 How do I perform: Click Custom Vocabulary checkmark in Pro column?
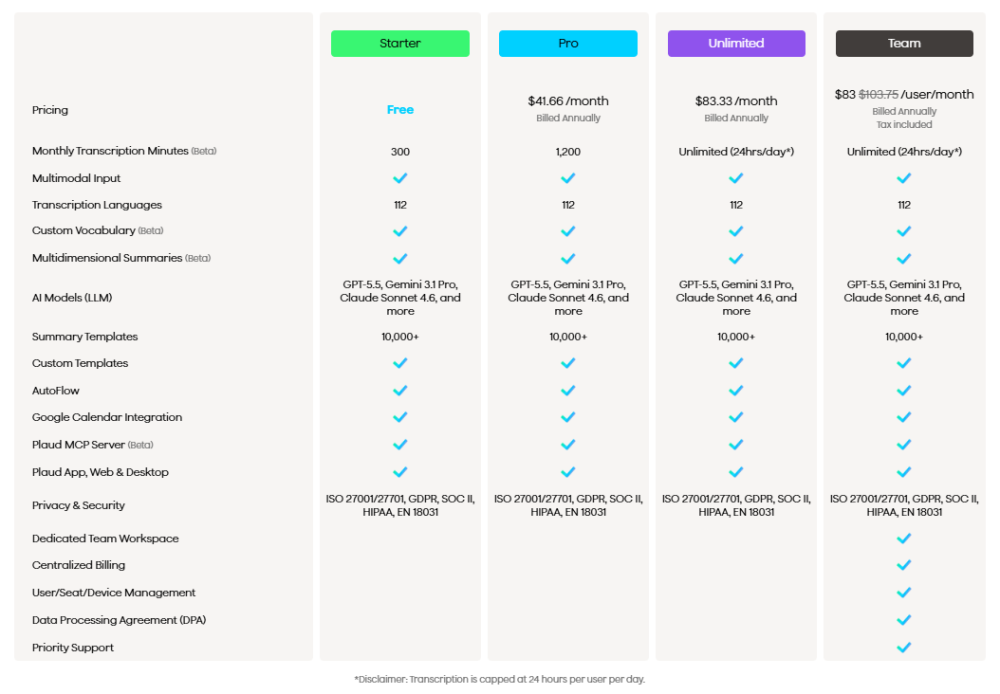[x=568, y=231]
